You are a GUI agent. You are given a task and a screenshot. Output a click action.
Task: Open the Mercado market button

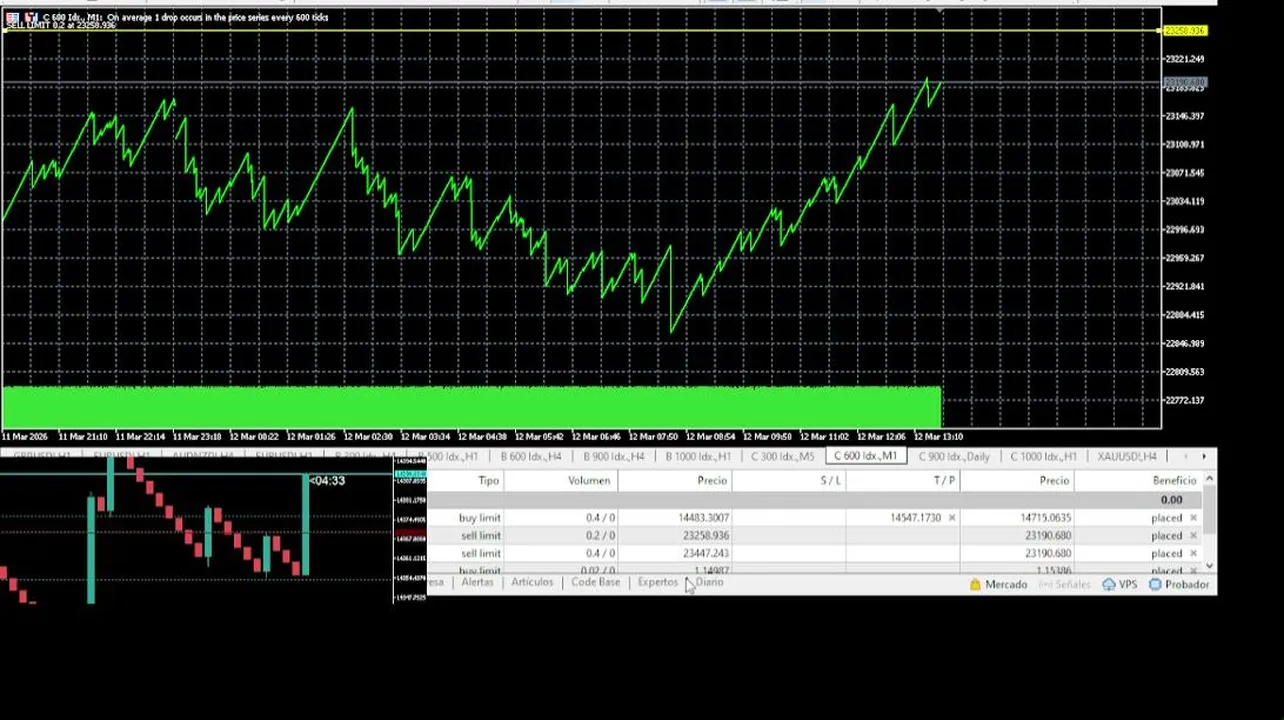pos(998,584)
